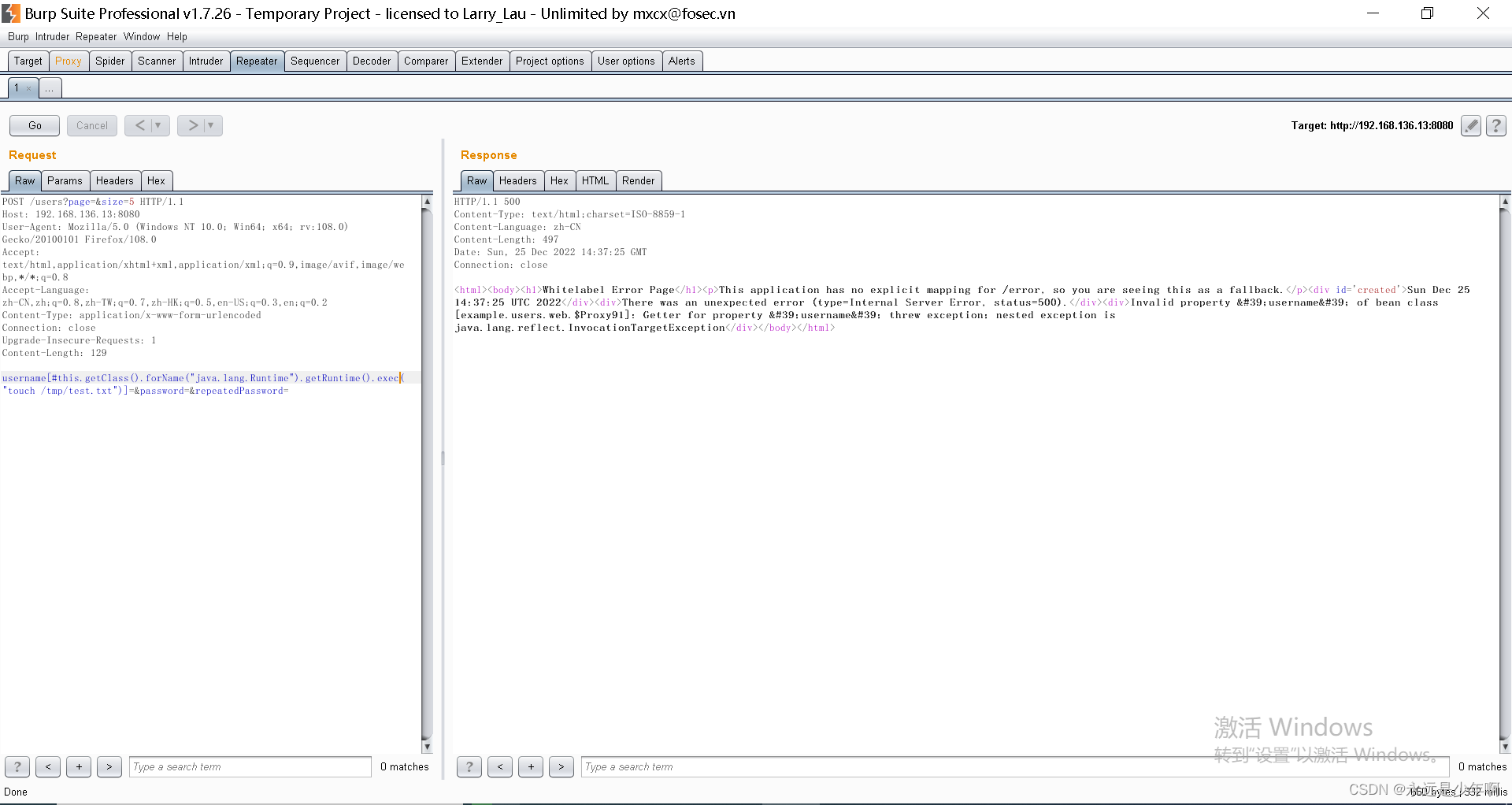This screenshot has height=805, width=1512.
Task: Switch to the Sequencer tab
Action: point(315,61)
